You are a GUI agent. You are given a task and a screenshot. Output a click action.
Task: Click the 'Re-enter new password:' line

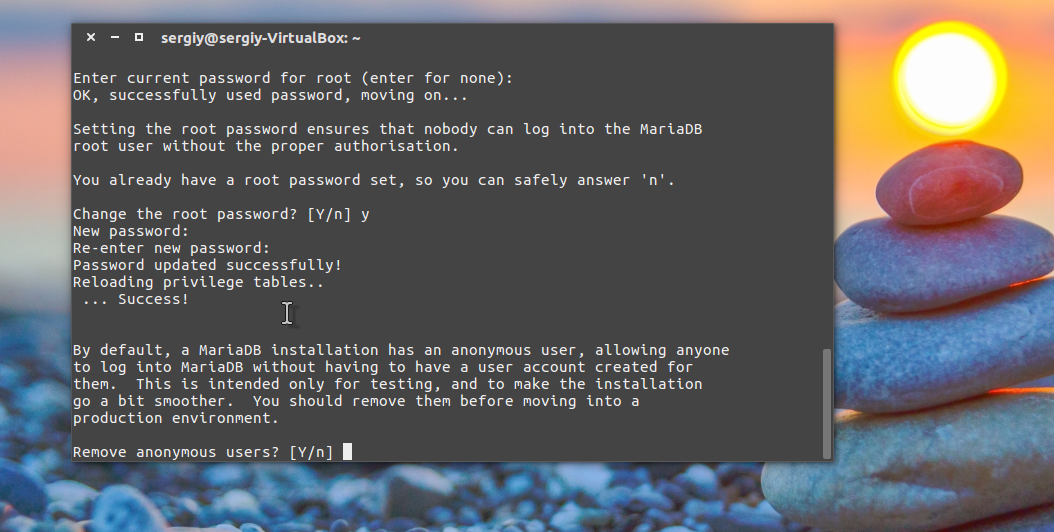click(171, 248)
